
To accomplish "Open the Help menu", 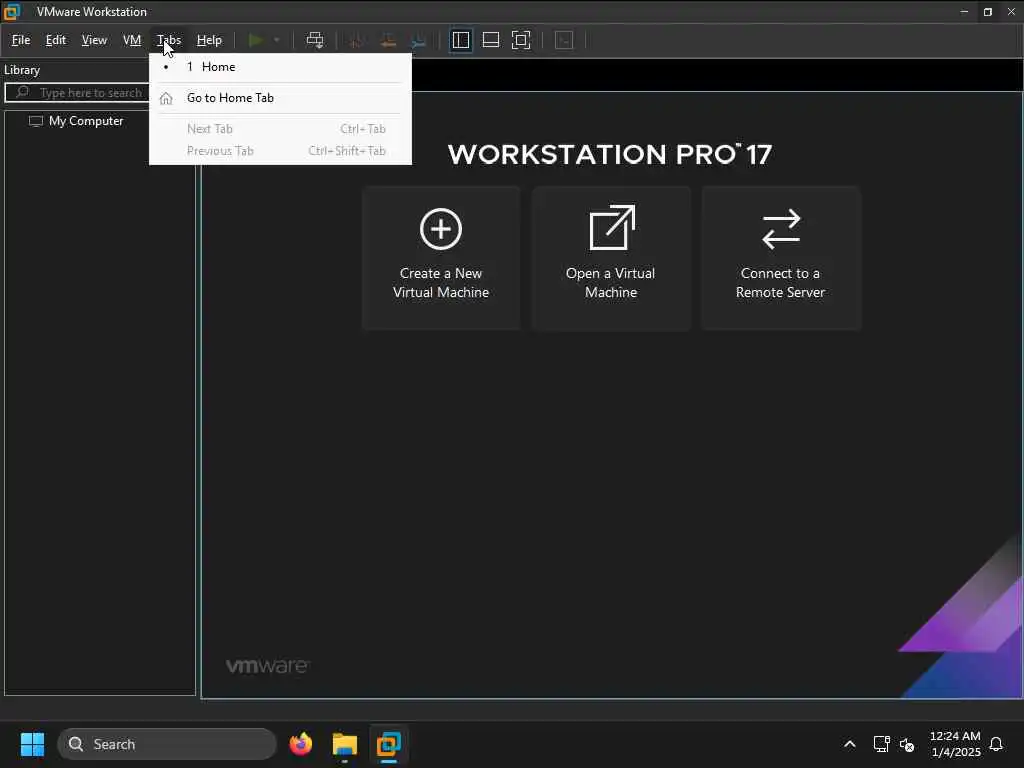I will pos(210,40).
